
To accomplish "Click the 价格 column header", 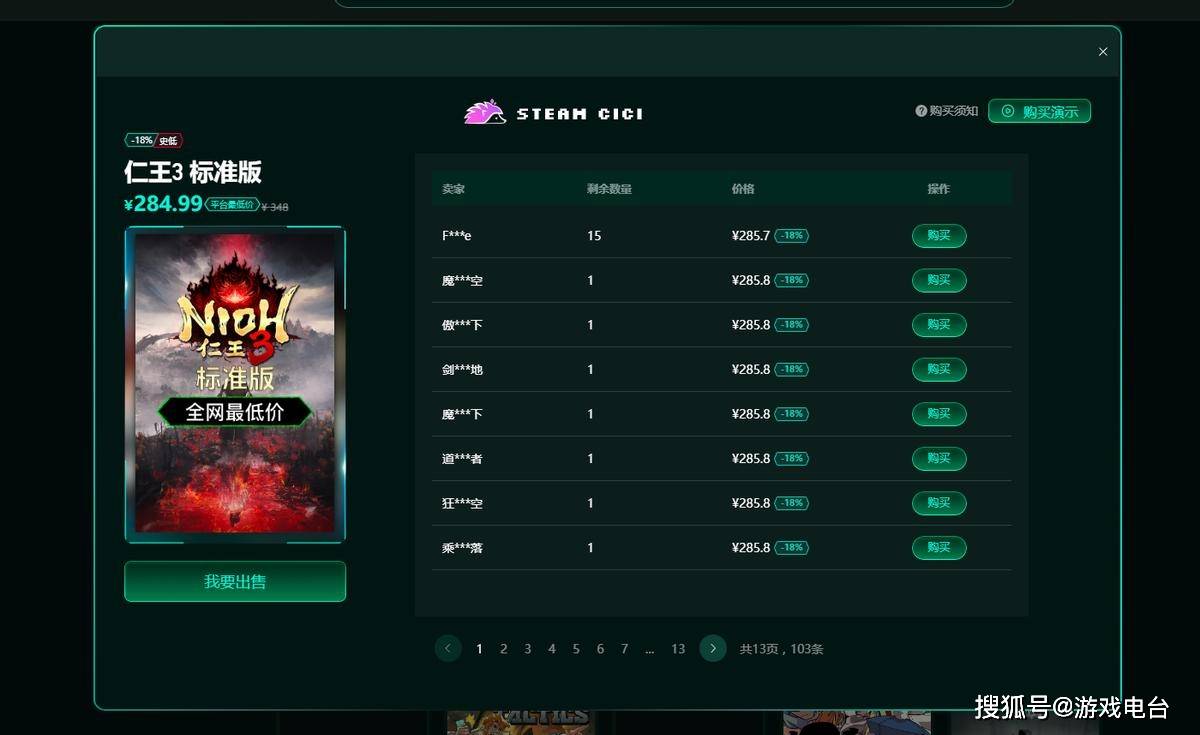I will 743,189.
